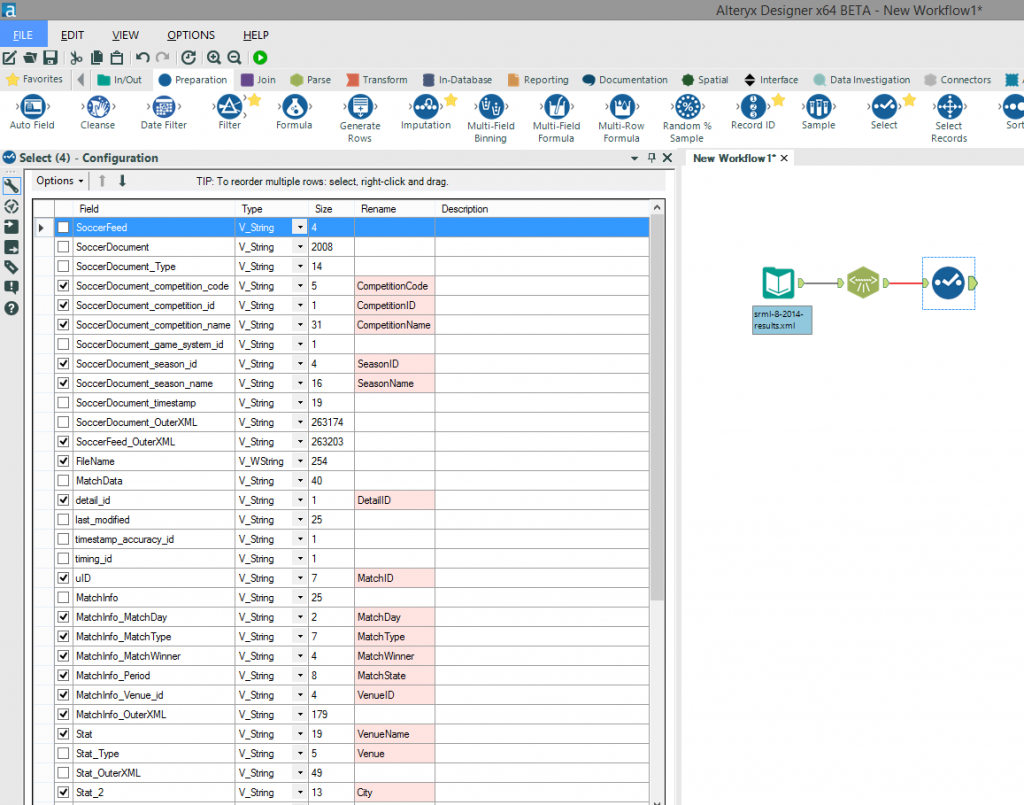1024x805 pixels.
Task: Run the workflow with green play button
Action: [260, 57]
